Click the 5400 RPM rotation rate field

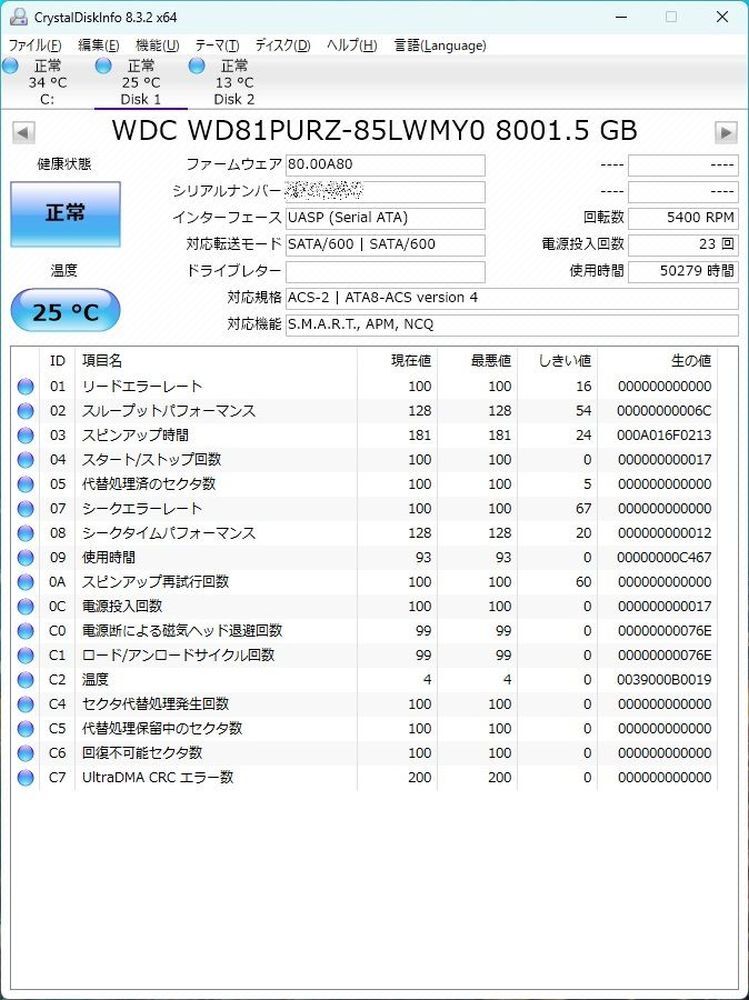pyautogui.click(x=683, y=218)
